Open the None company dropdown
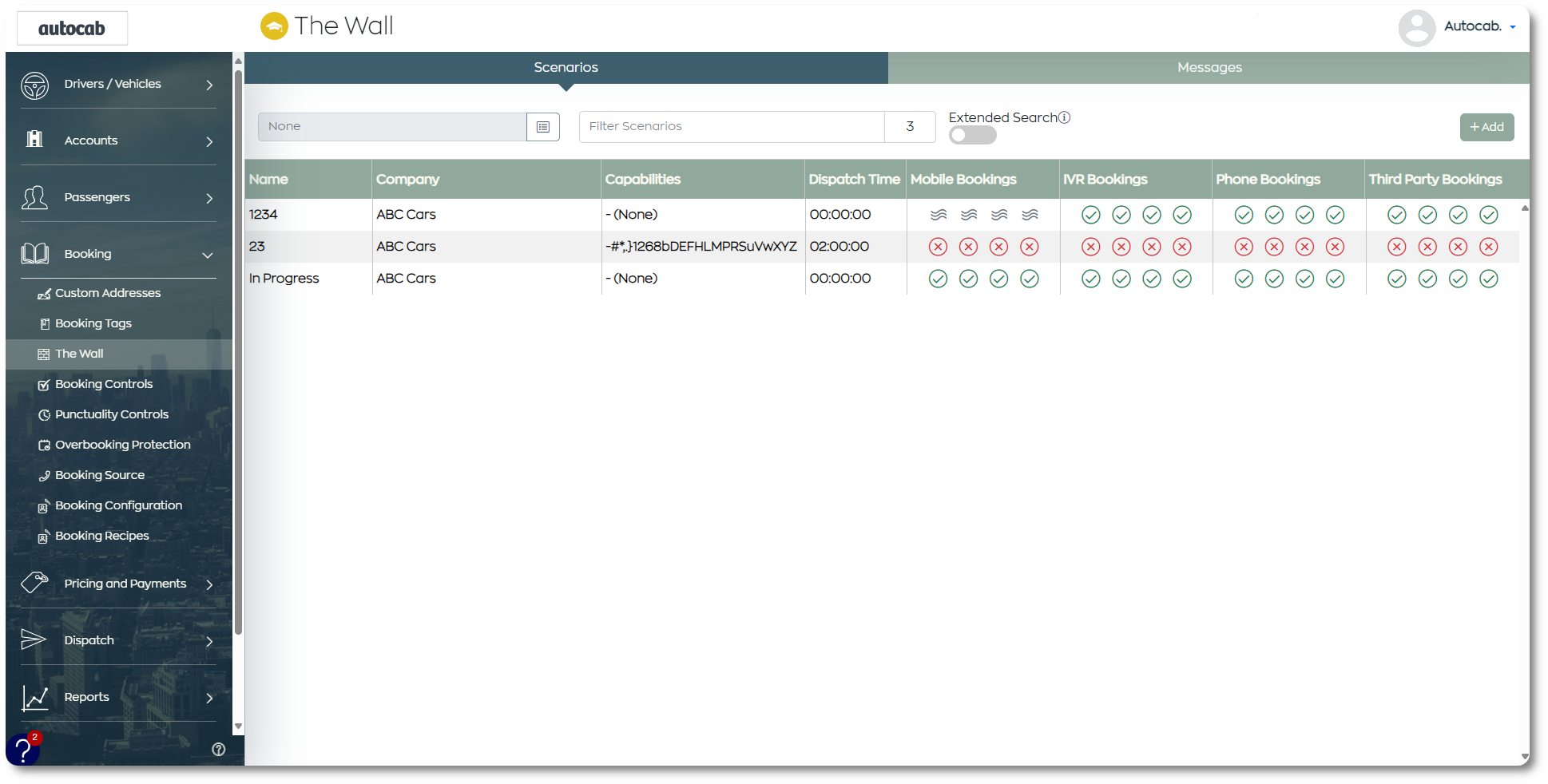This screenshot has height=784, width=1548. (392, 127)
